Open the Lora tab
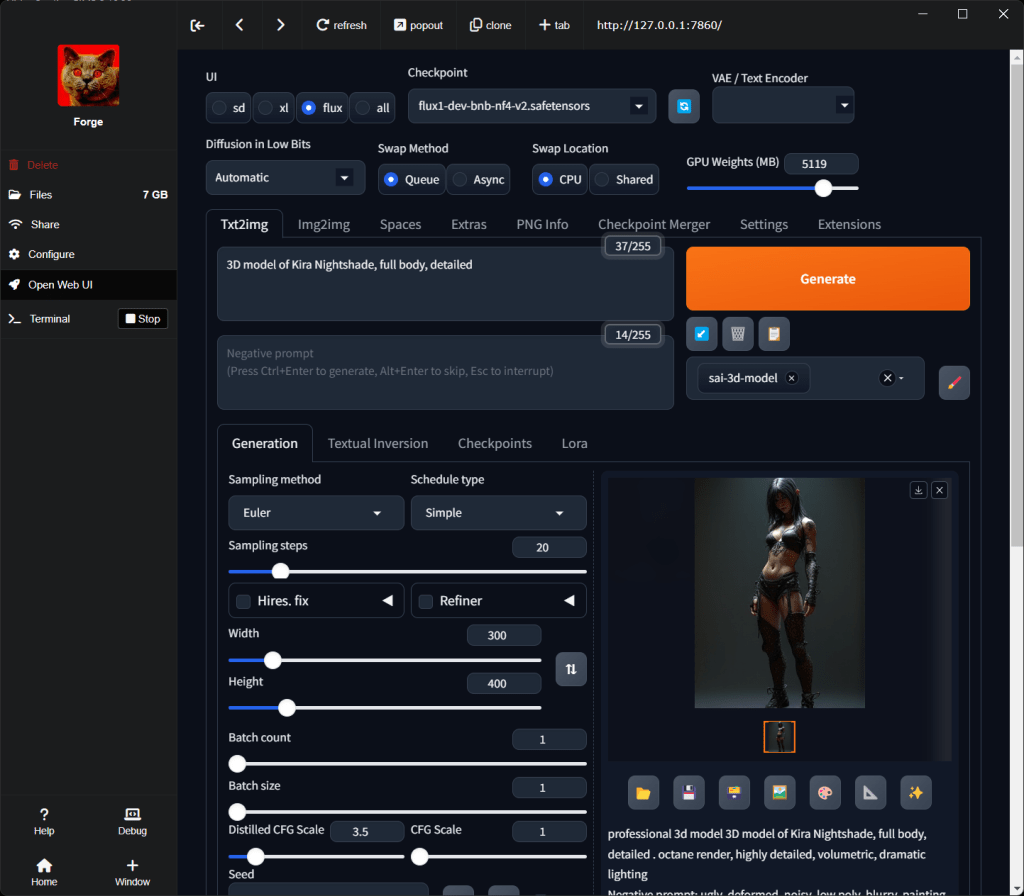 pos(574,443)
